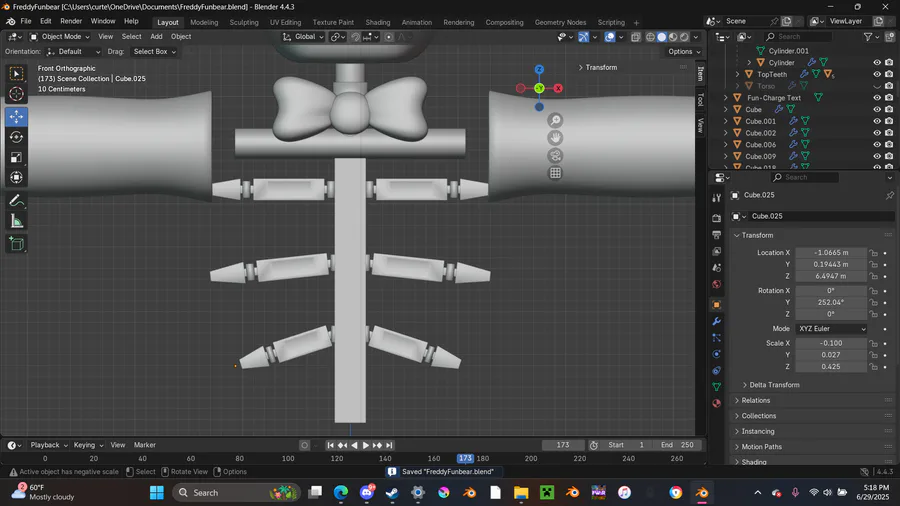The image size is (900, 506).
Task: Click the Scale Z value field
Action: [831, 367]
